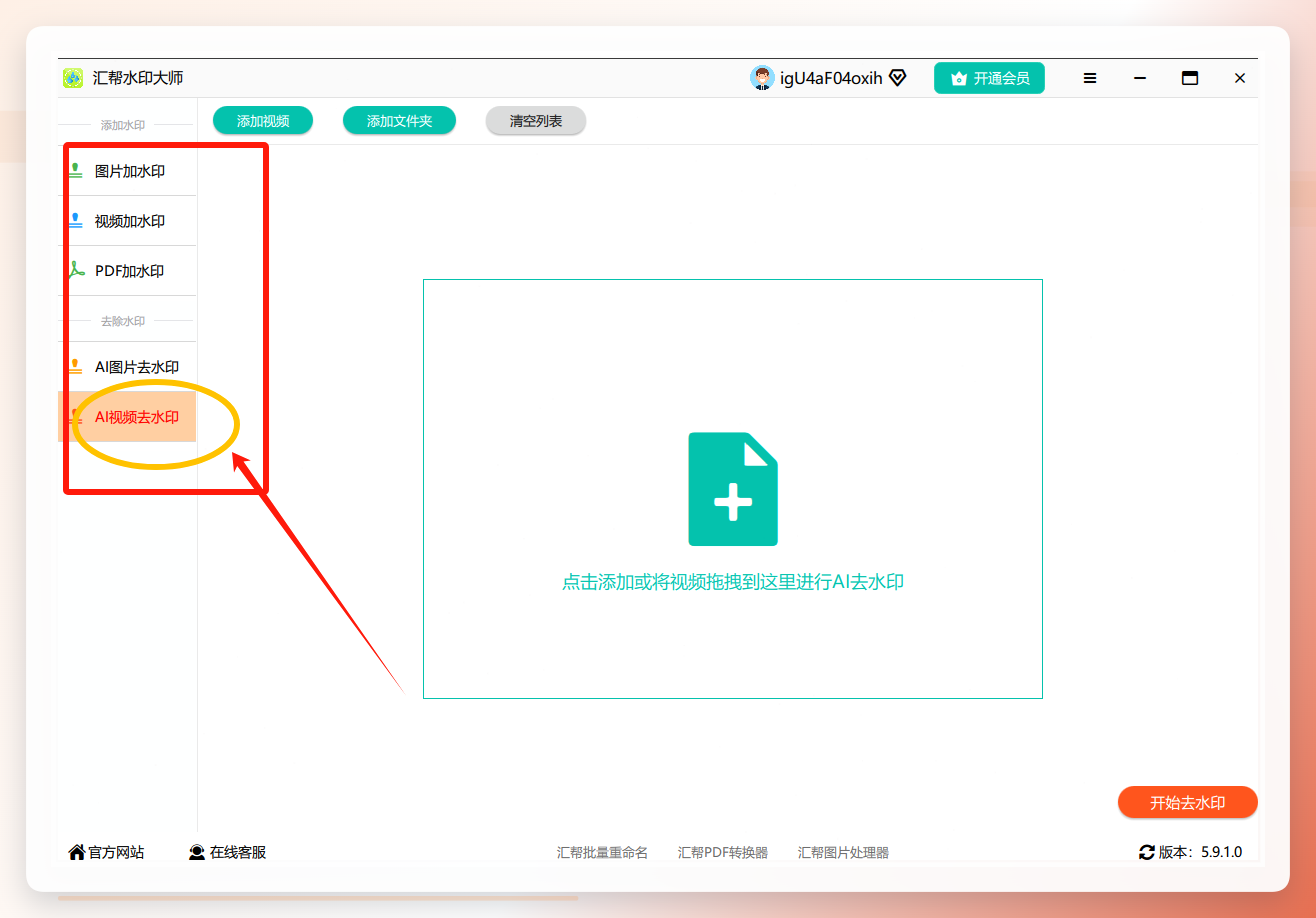Click the headset icon beside 在线客服
This screenshot has width=1316, height=918.
tap(197, 852)
